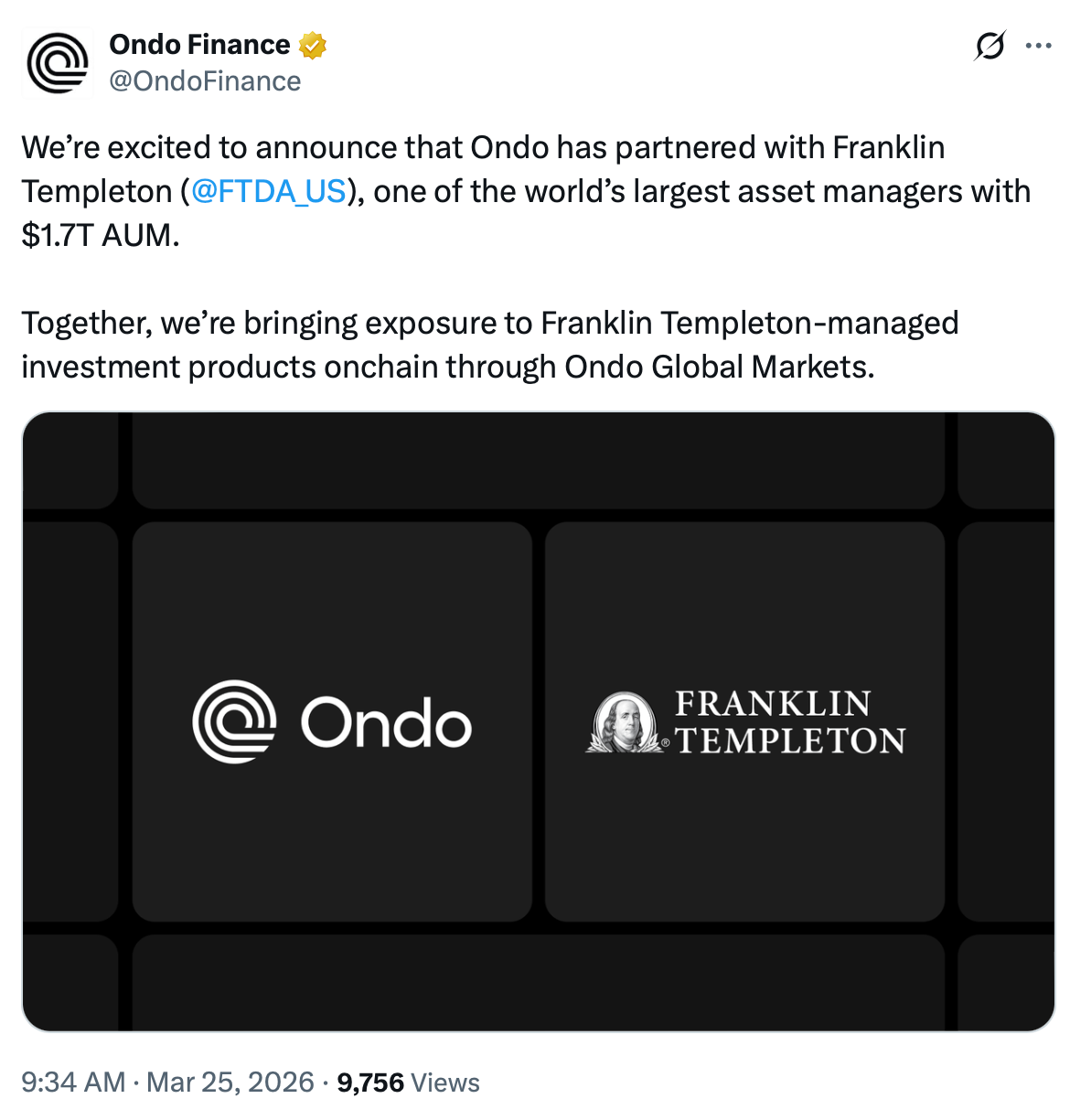Select the Ondo wordmark logo tile
The height and width of the screenshot is (1120, 1070).
(x=332, y=722)
